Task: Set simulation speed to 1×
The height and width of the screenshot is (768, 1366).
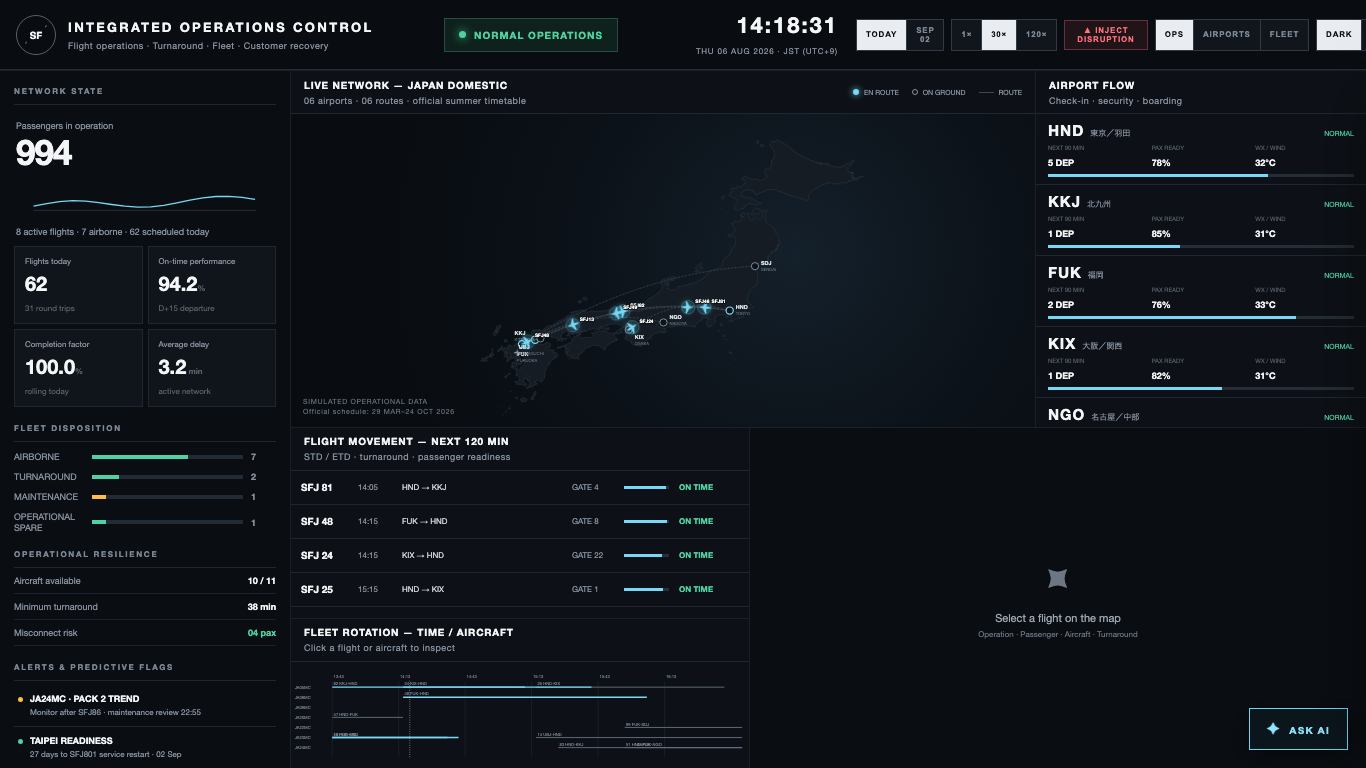Action: coord(966,35)
